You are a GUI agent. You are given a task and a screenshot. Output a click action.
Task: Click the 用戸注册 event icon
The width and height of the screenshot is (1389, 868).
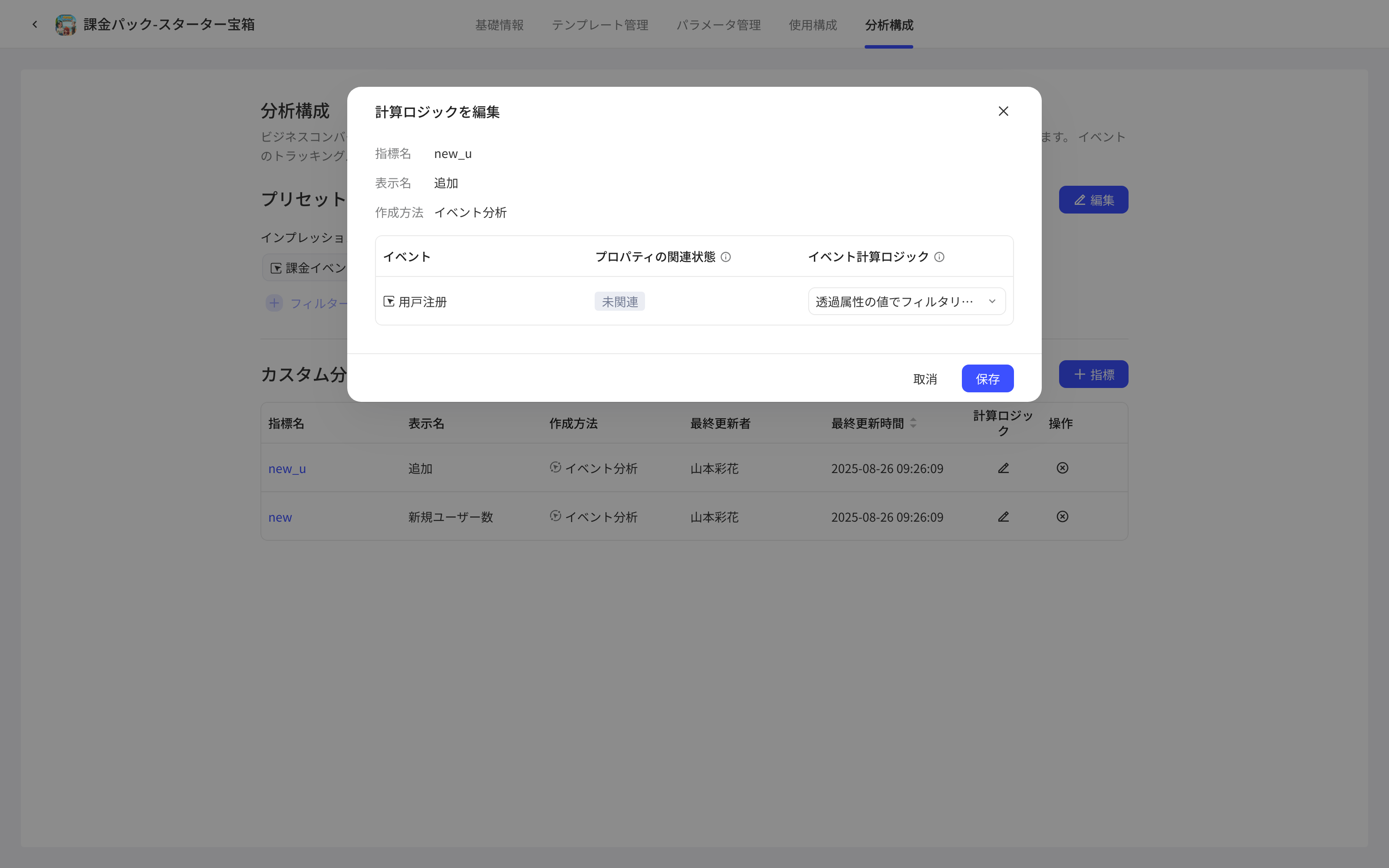coord(388,301)
